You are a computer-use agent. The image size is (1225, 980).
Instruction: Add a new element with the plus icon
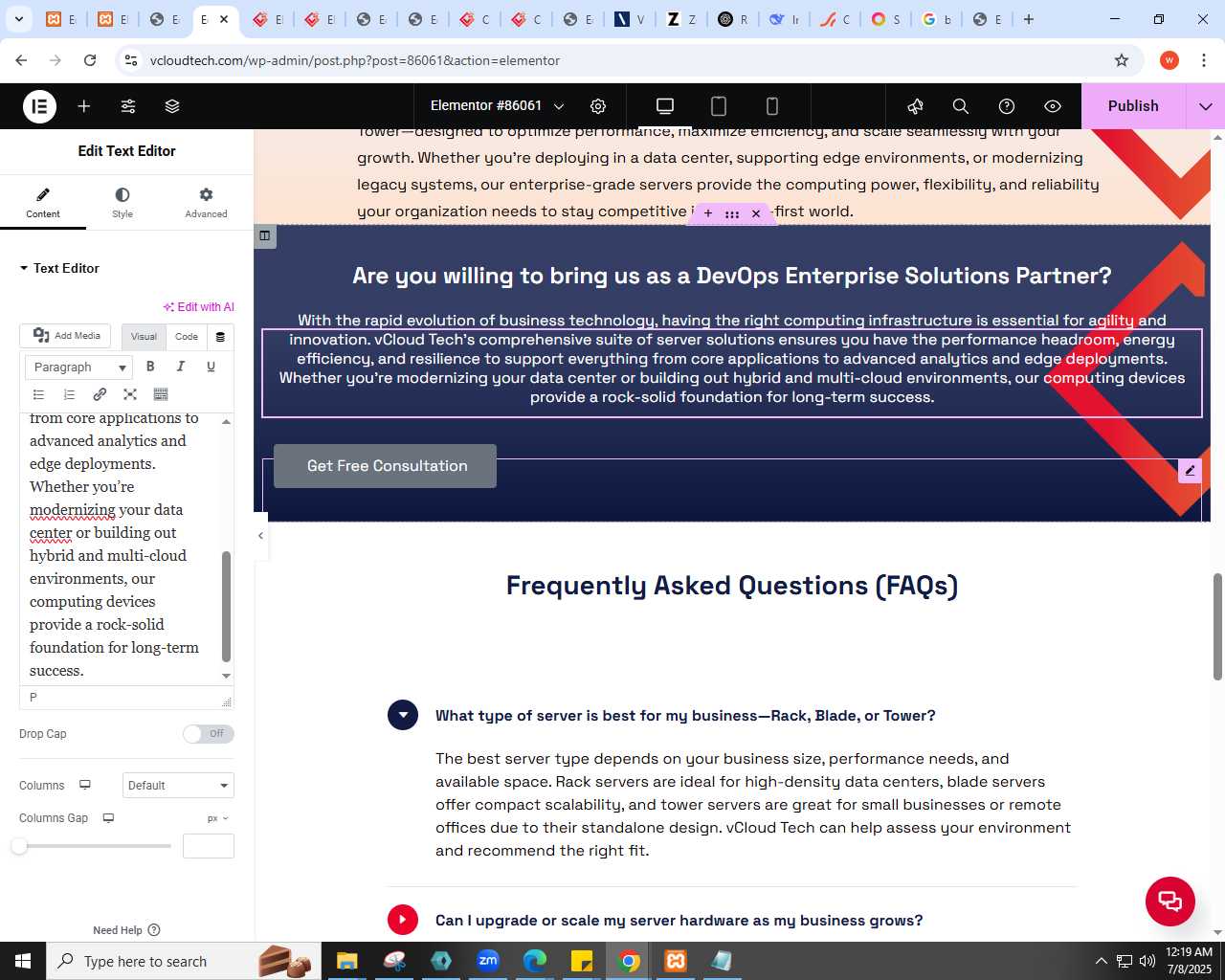84,106
